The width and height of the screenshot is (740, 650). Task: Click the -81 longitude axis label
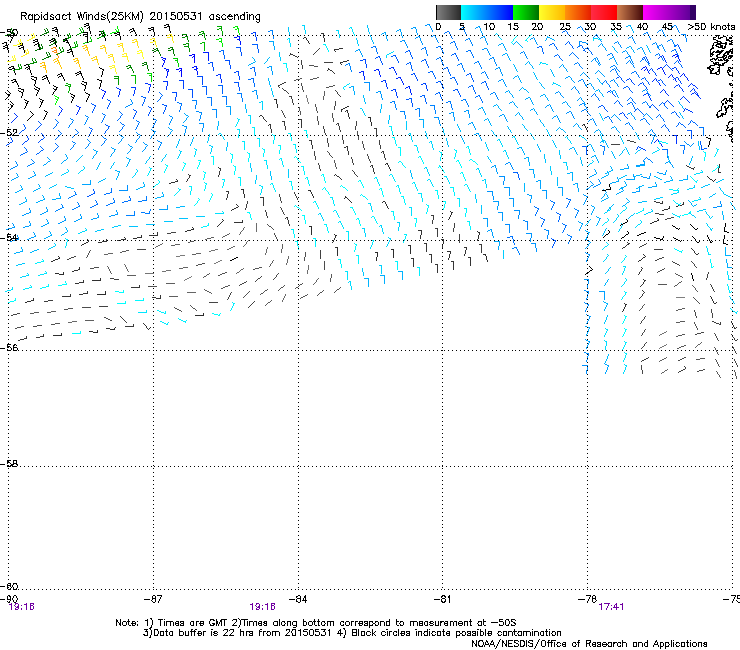pos(442,599)
